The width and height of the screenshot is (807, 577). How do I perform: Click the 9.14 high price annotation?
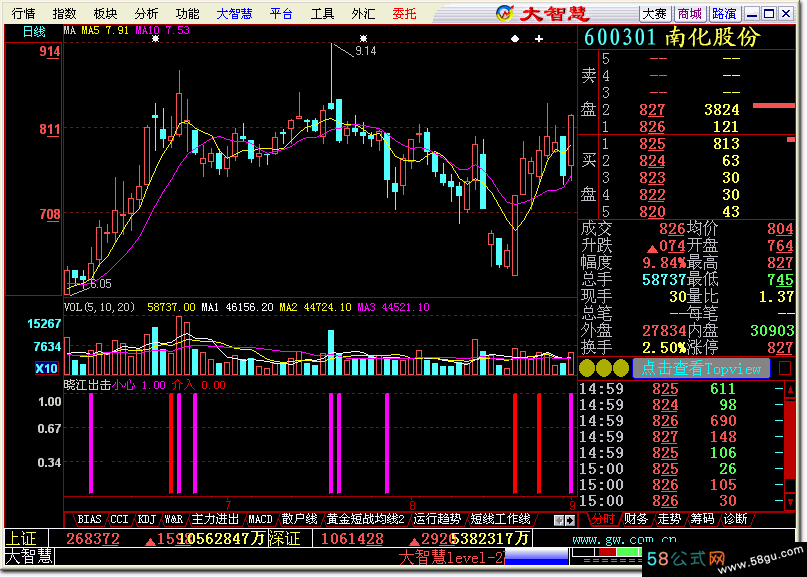(365, 51)
